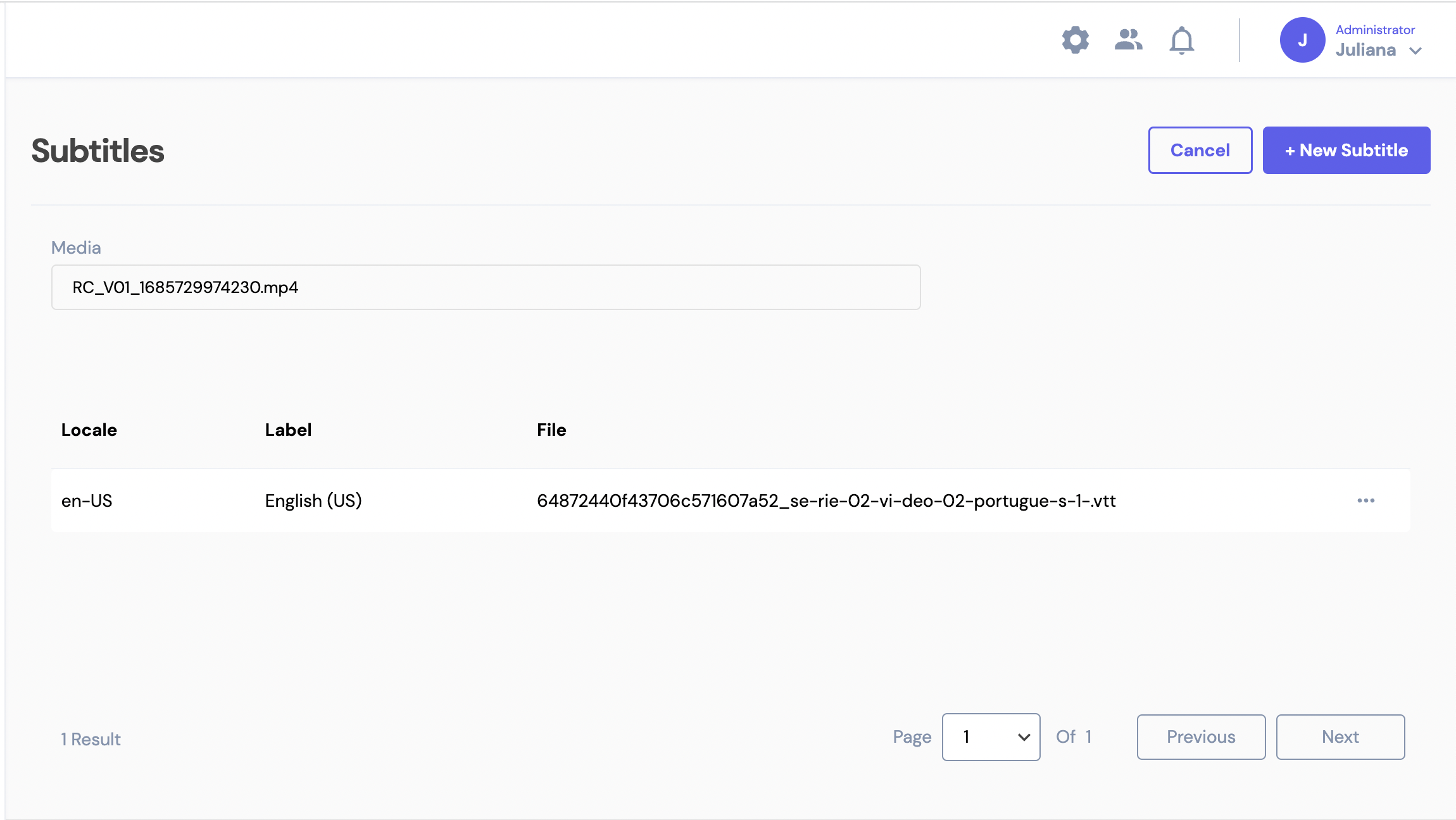This screenshot has height=820, width=1456.
Task: Click the VTT subtitle filename link
Action: 826,501
